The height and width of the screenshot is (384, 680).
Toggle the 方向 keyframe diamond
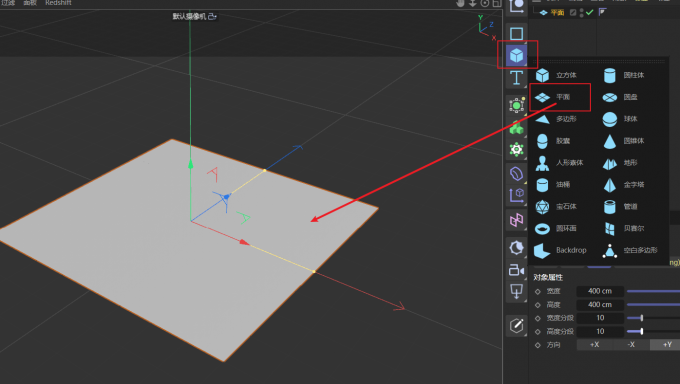(x=538, y=345)
